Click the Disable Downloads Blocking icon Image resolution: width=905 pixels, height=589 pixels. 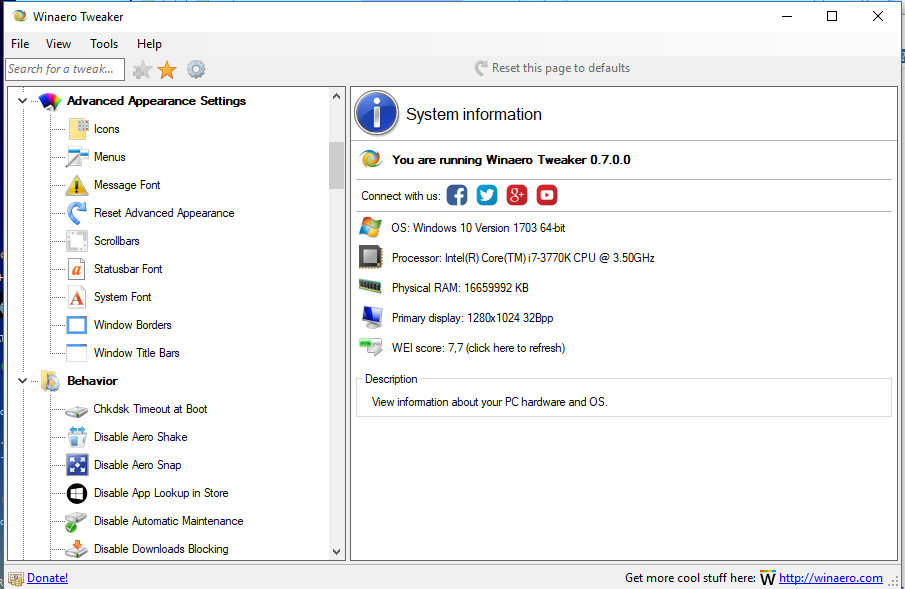click(x=76, y=549)
